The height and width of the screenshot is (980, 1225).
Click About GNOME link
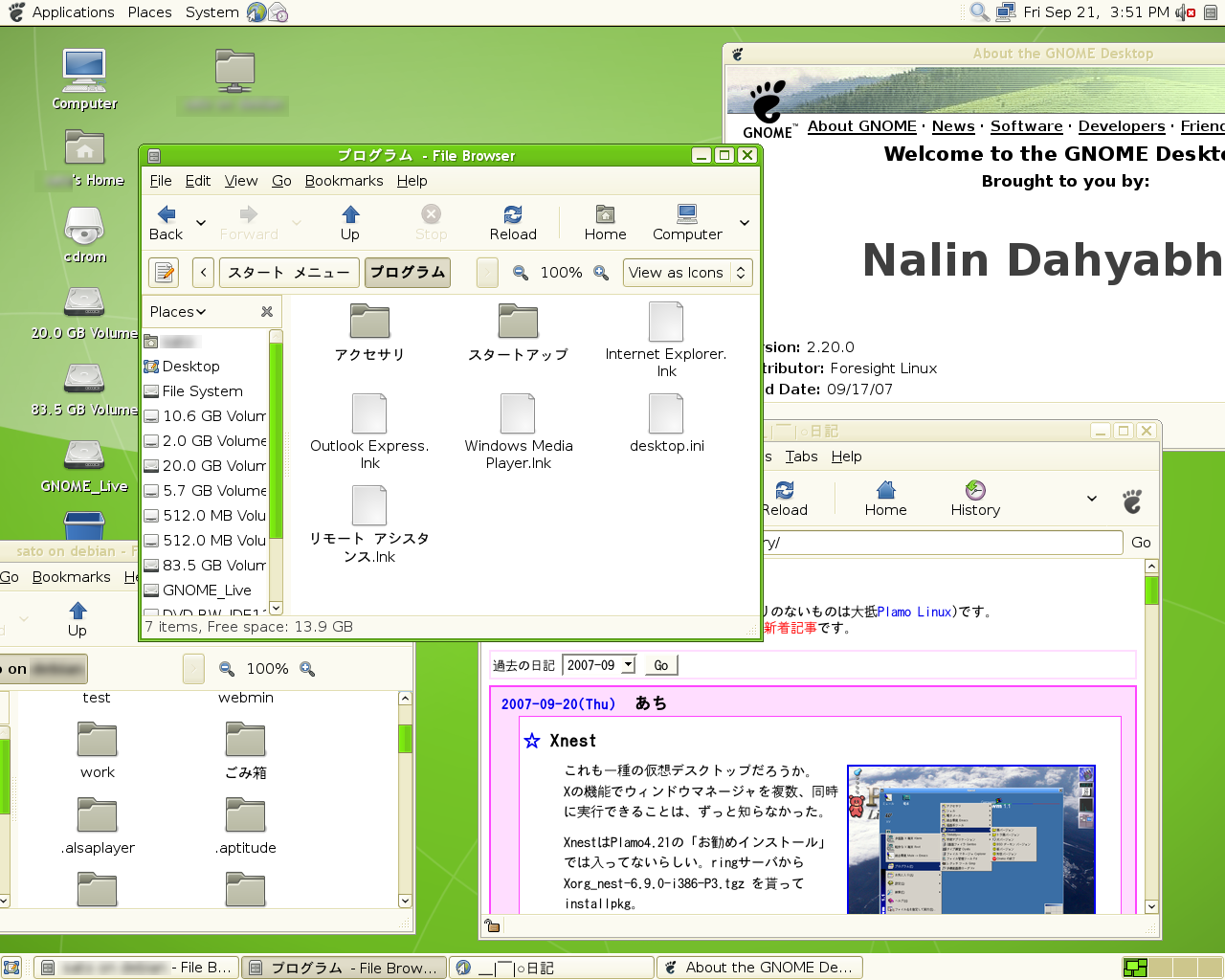click(x=862, y=126)
